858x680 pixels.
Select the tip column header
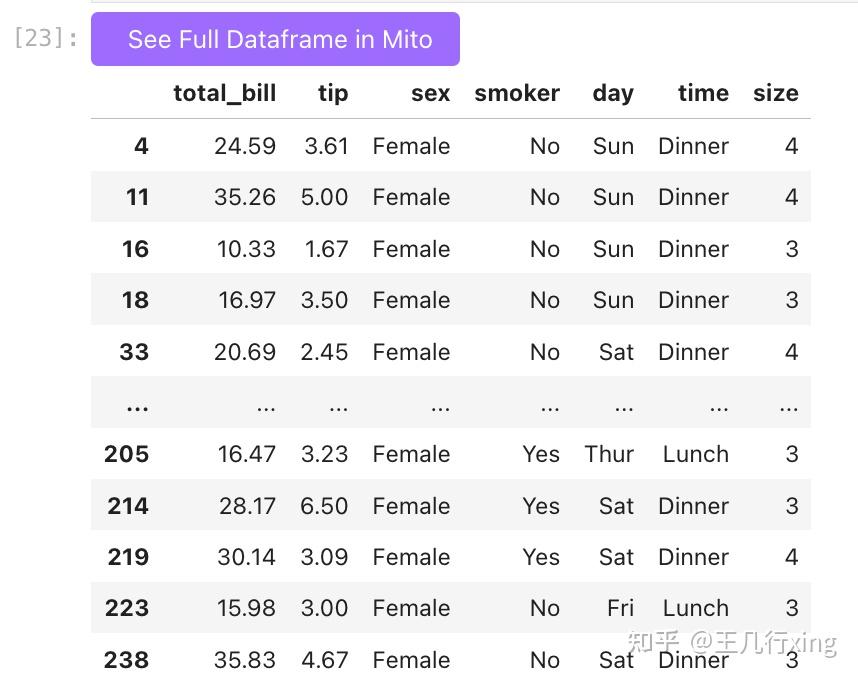(333, 93)
